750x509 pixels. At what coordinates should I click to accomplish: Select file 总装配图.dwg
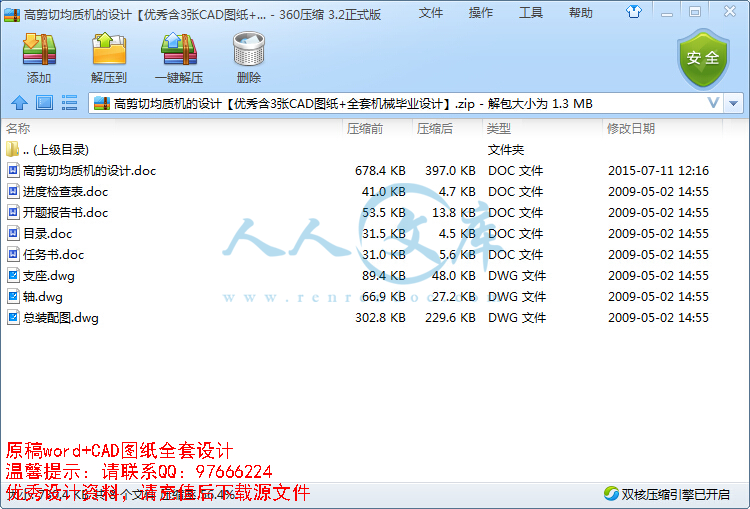click(x=375, y=318)
